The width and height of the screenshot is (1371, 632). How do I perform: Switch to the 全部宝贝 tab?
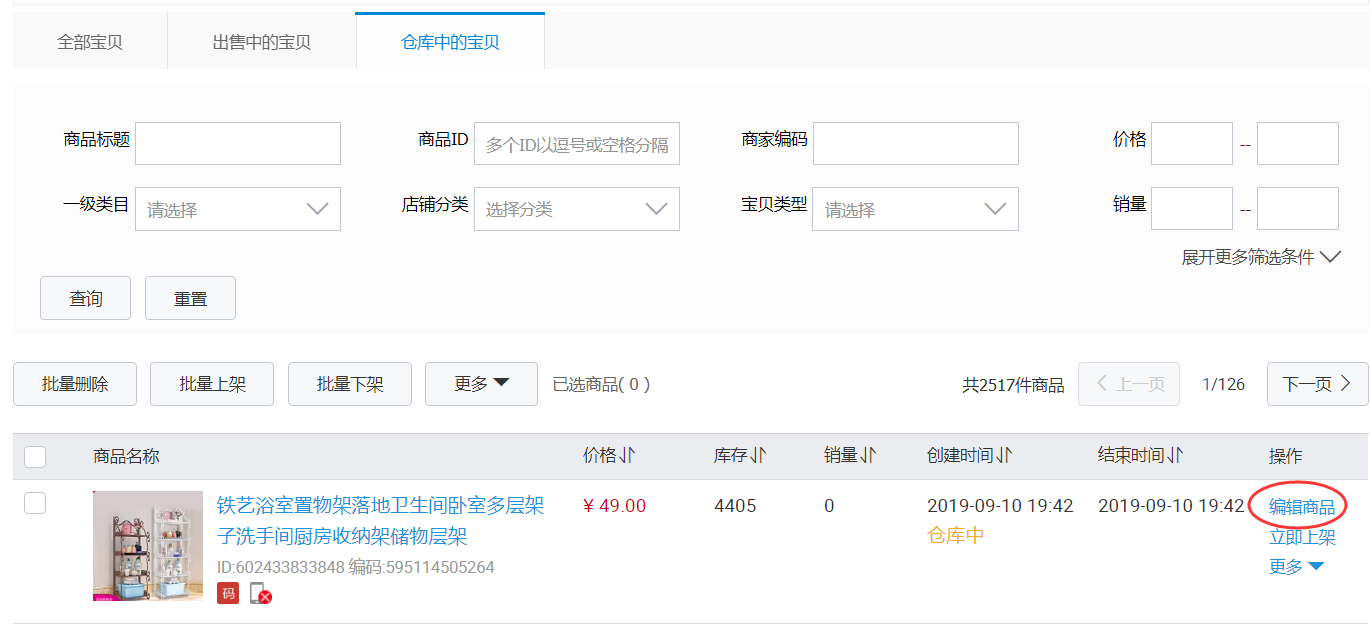pyautogui.click(x=90, y=42)
